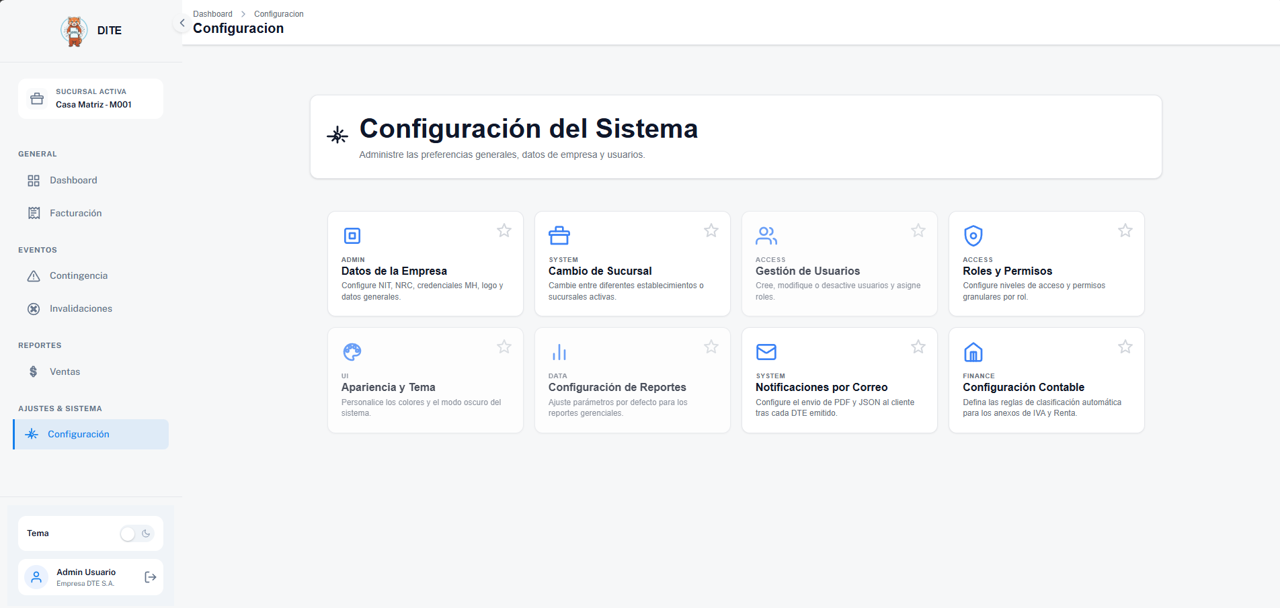Favorite the Datos de la Empresa card star
1280x608 pixels.
[x=504, y=230]
